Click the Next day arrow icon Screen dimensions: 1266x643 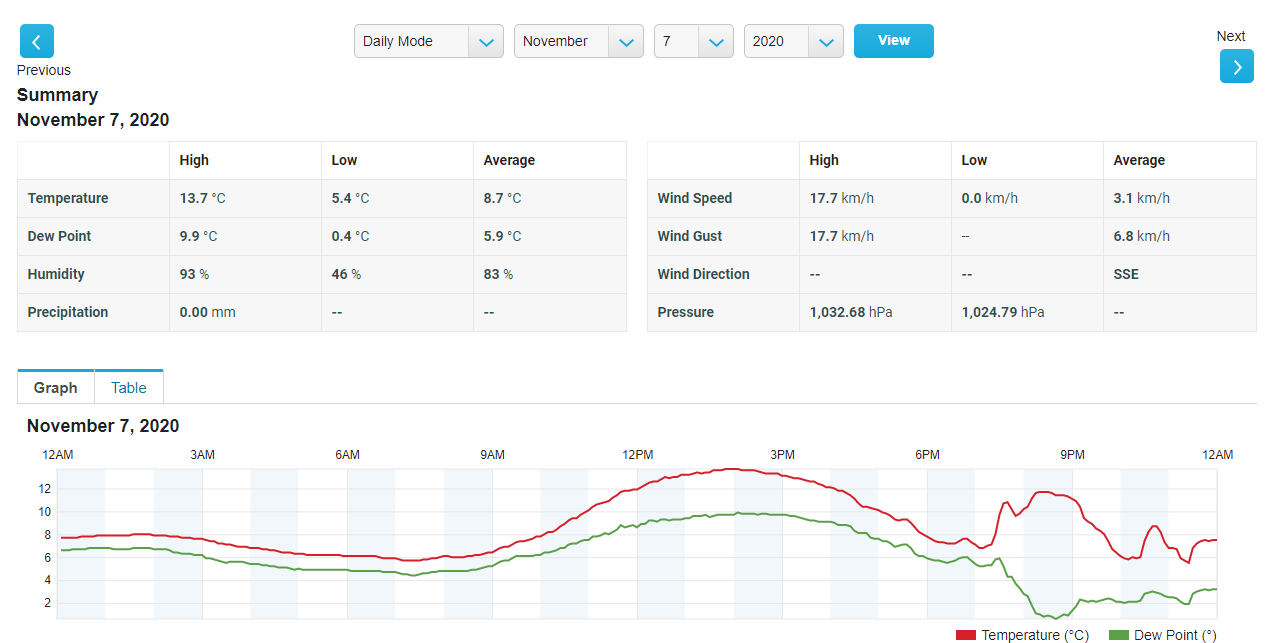[1236, 66]
